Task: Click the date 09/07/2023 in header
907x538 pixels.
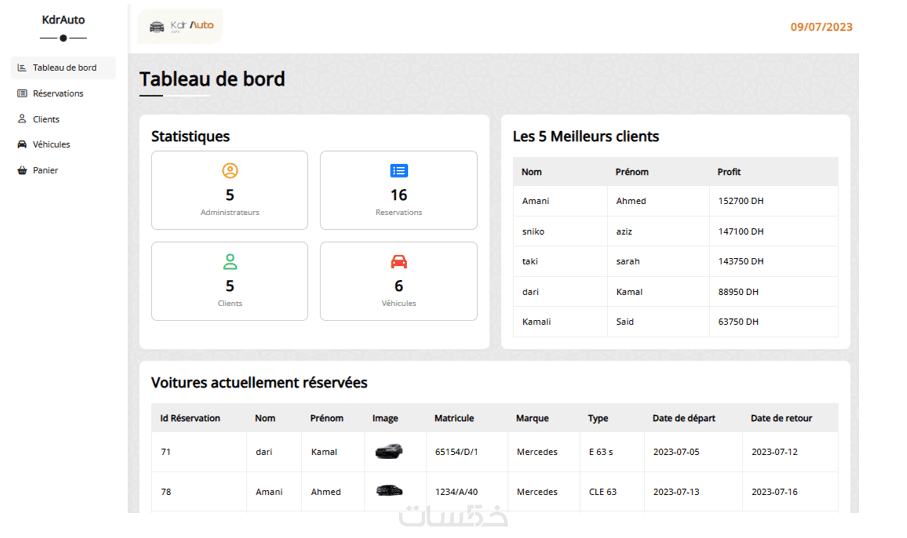Action: coord(821,27)
